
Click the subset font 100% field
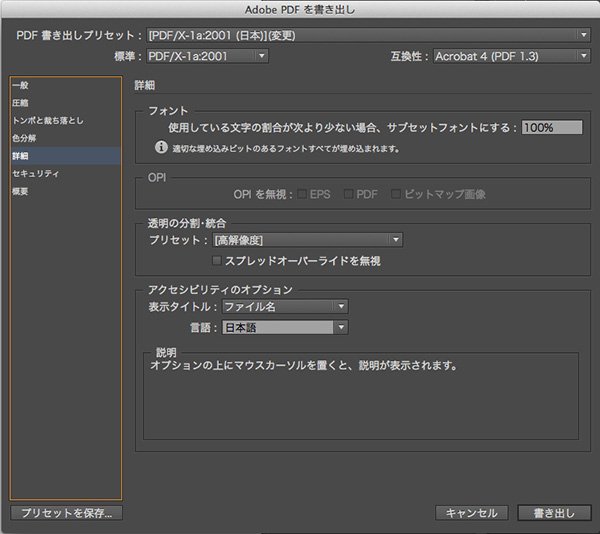click(552, 127)
